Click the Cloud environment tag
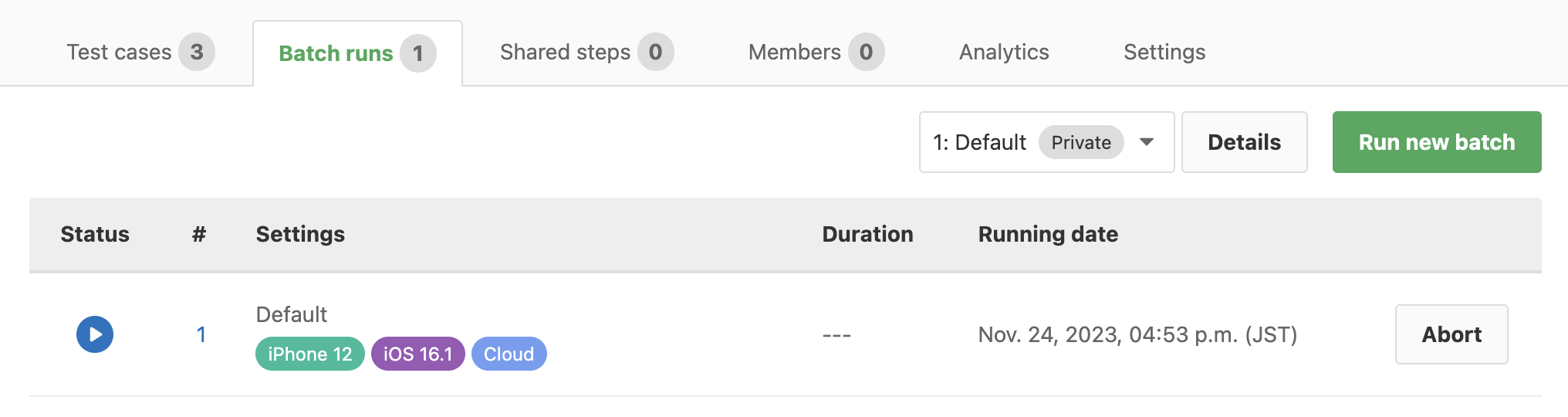Screen dimensions: 1568x417 click(509, 354)
